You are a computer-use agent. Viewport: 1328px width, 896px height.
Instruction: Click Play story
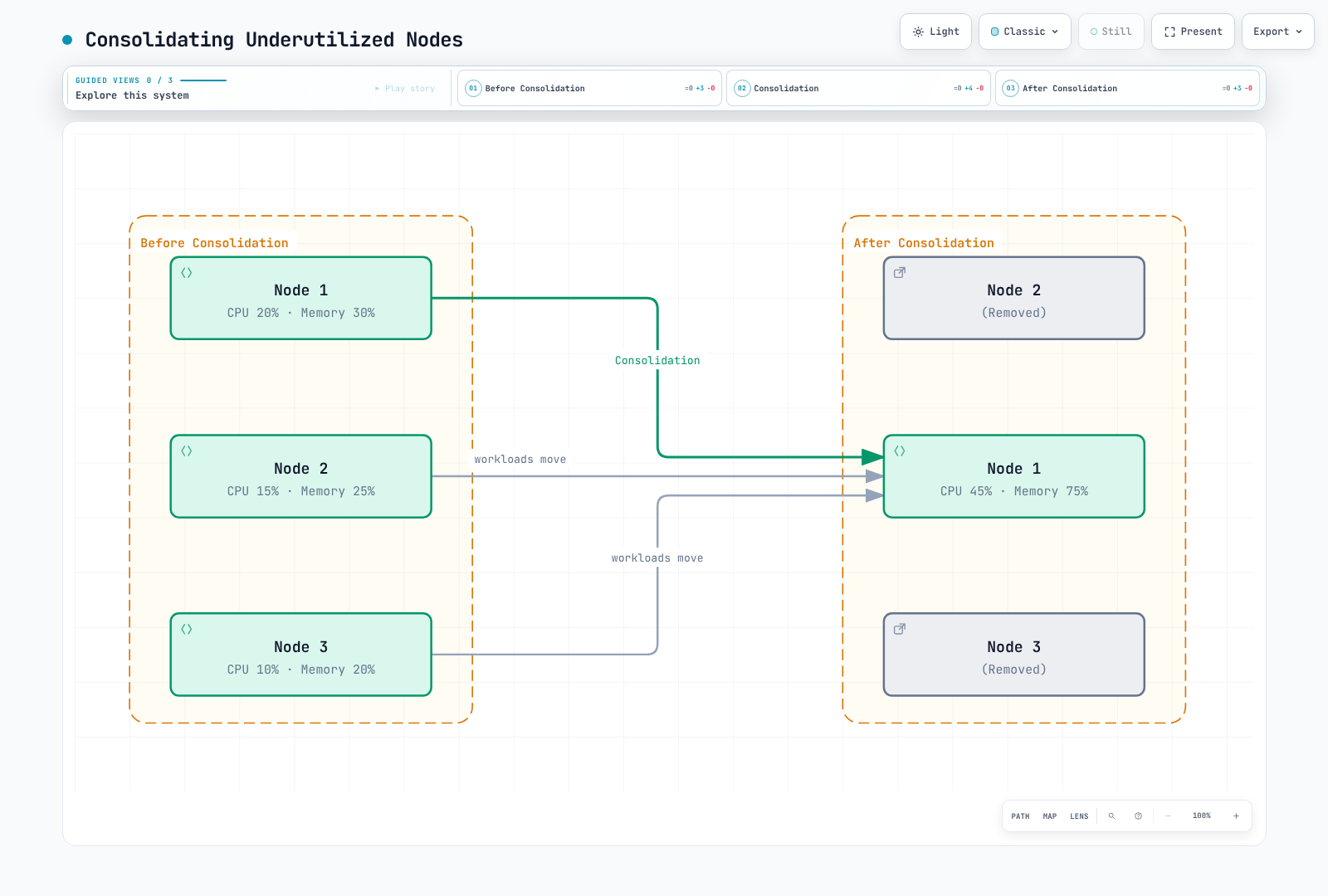(405, 88)
